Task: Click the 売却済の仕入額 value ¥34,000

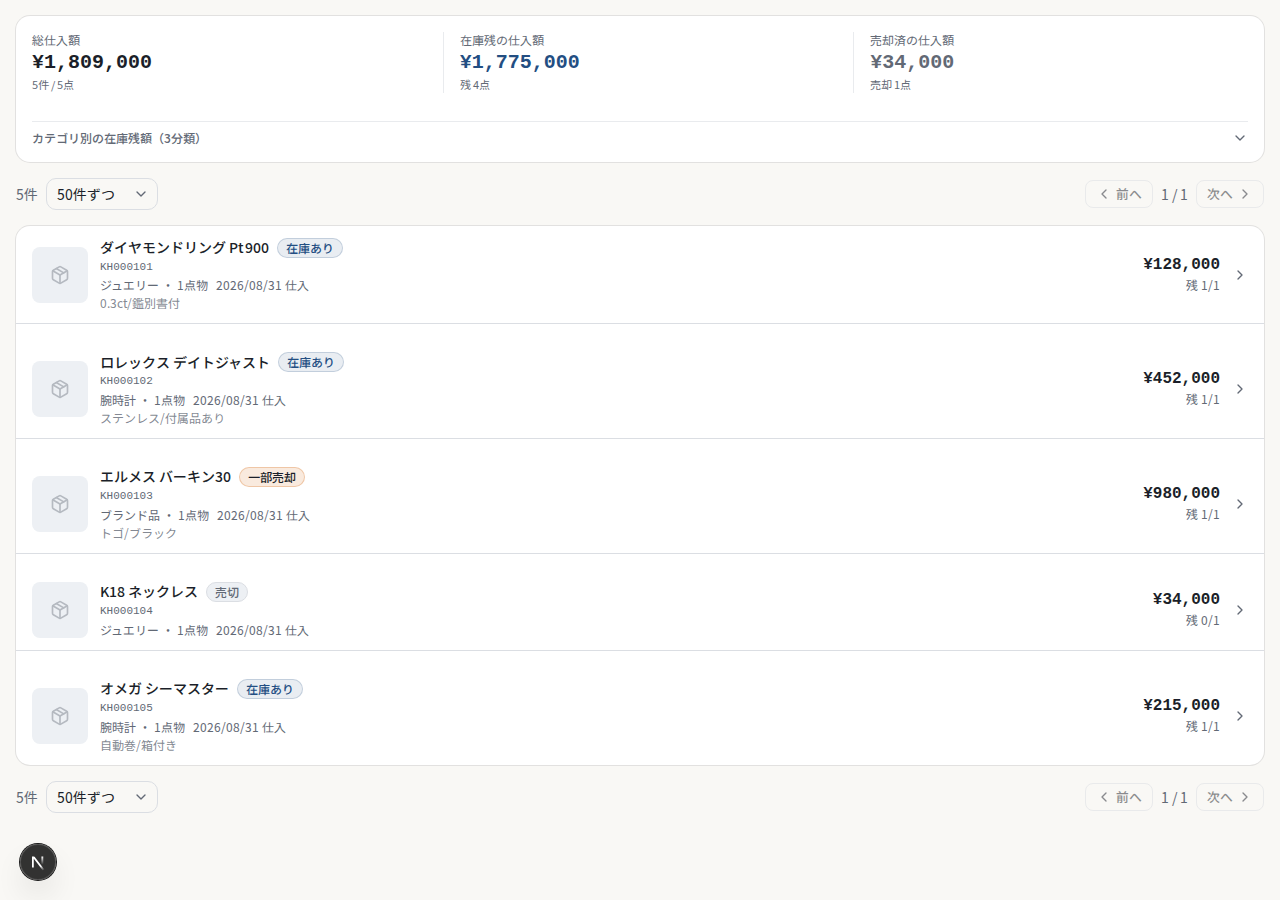Action: tap(912, 62)
